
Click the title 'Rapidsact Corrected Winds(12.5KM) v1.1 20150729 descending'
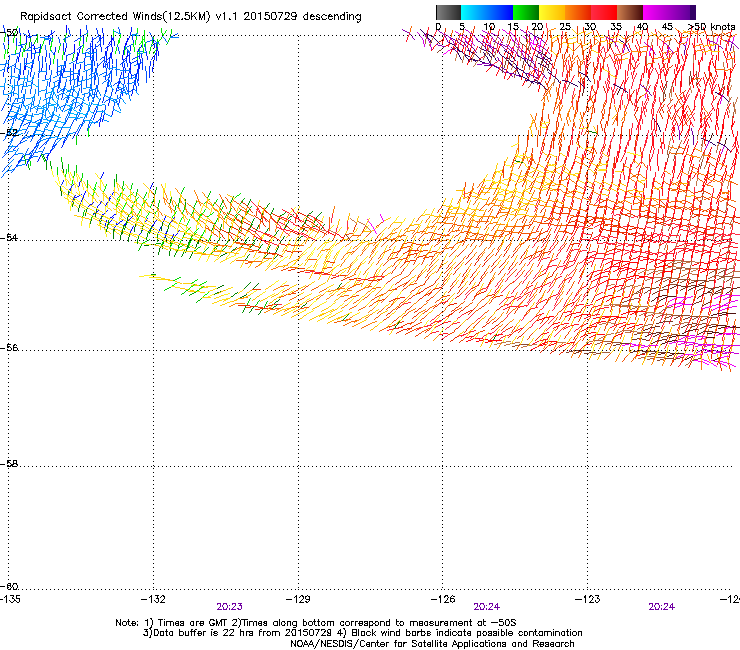point(191,17)
